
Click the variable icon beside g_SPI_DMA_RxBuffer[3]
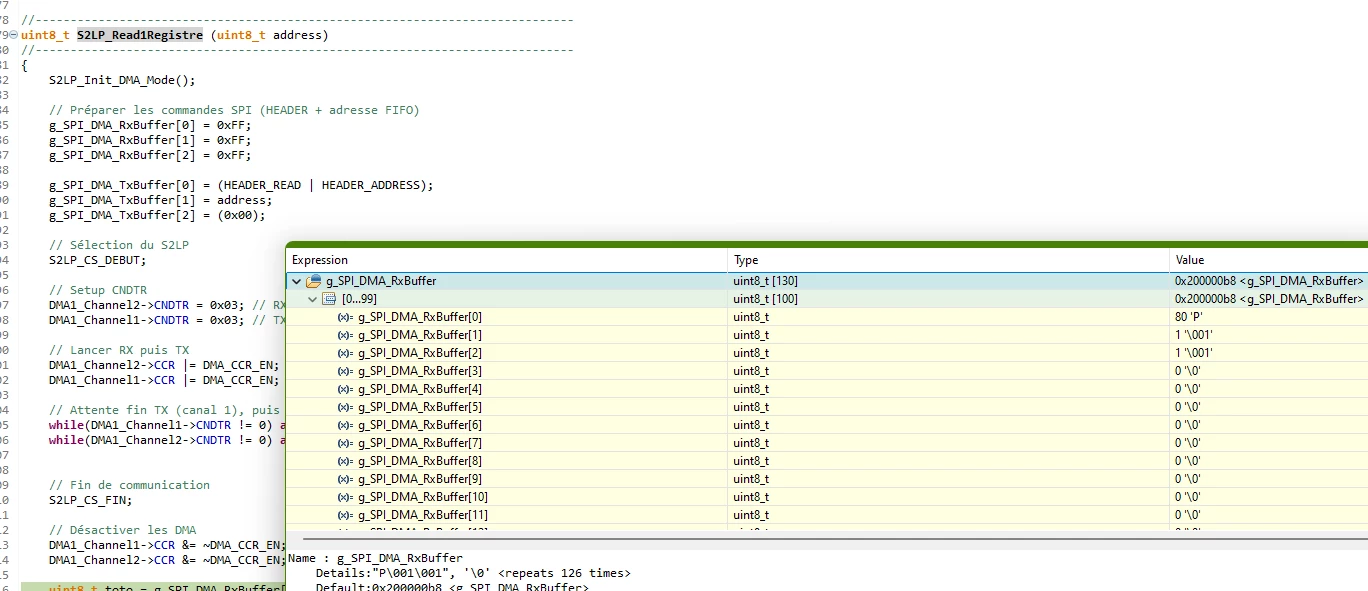coord(346,371)
